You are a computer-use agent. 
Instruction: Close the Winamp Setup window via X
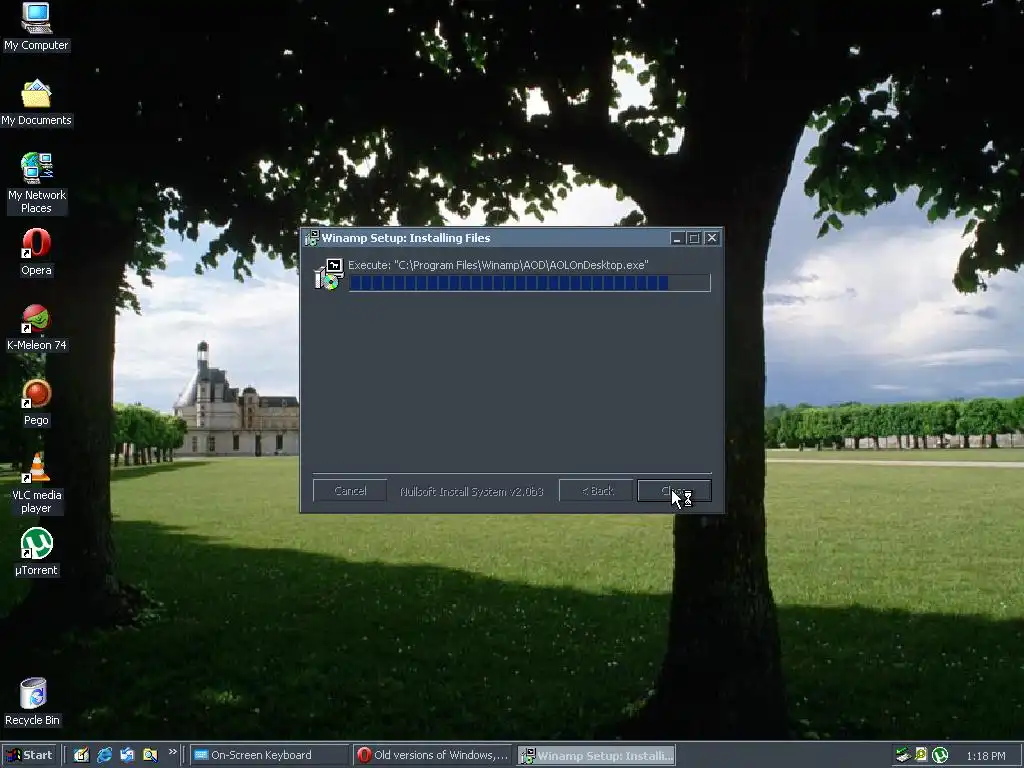click(712, 238)
